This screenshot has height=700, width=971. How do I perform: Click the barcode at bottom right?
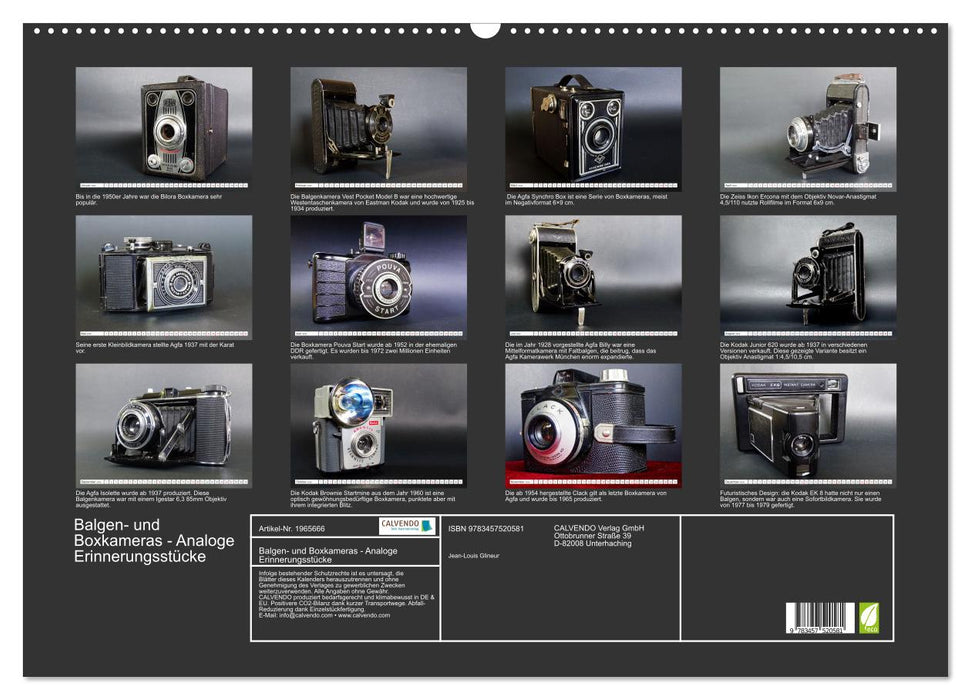coord(819,616)
